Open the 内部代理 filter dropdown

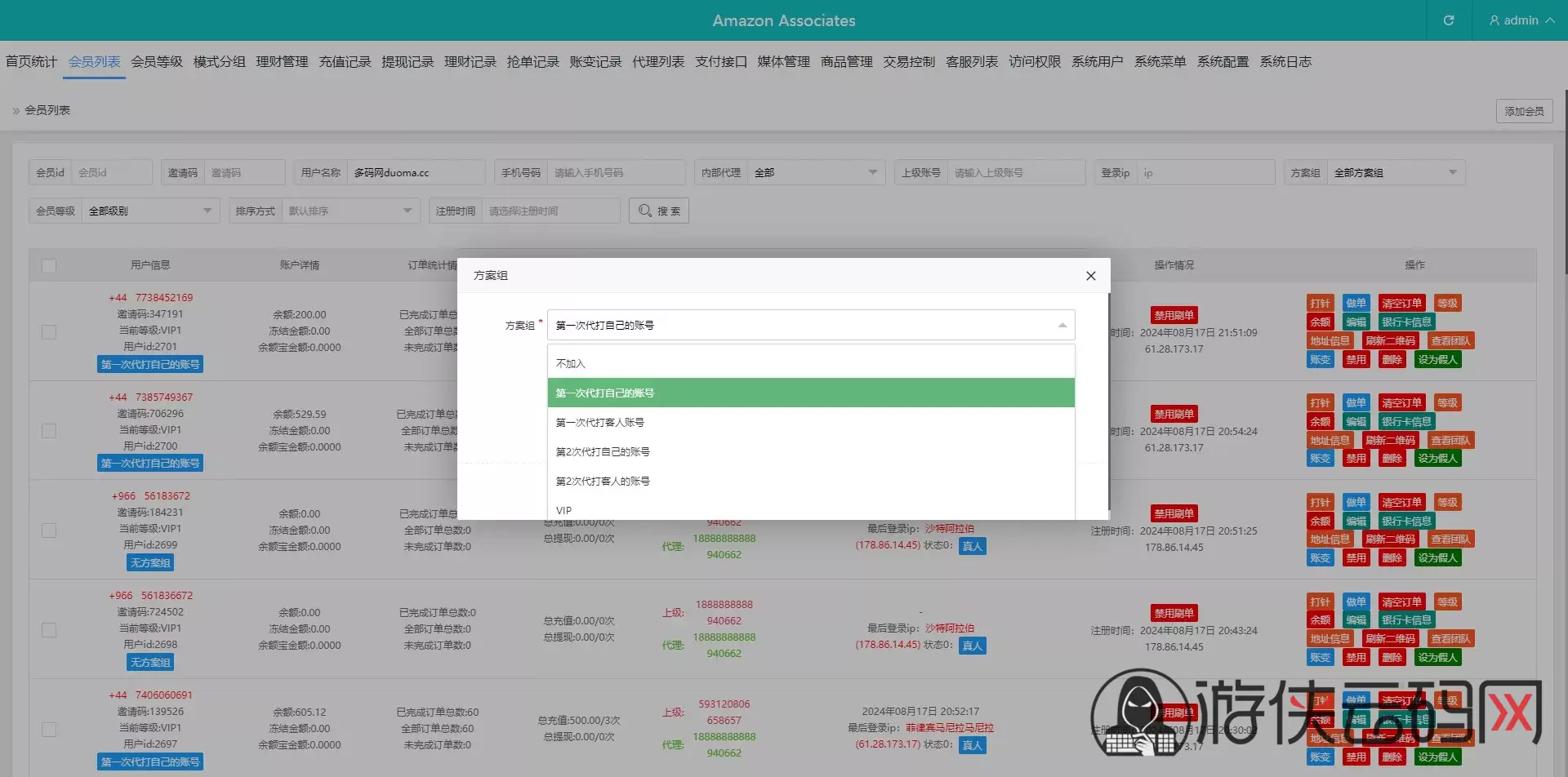tap(816, 173)
